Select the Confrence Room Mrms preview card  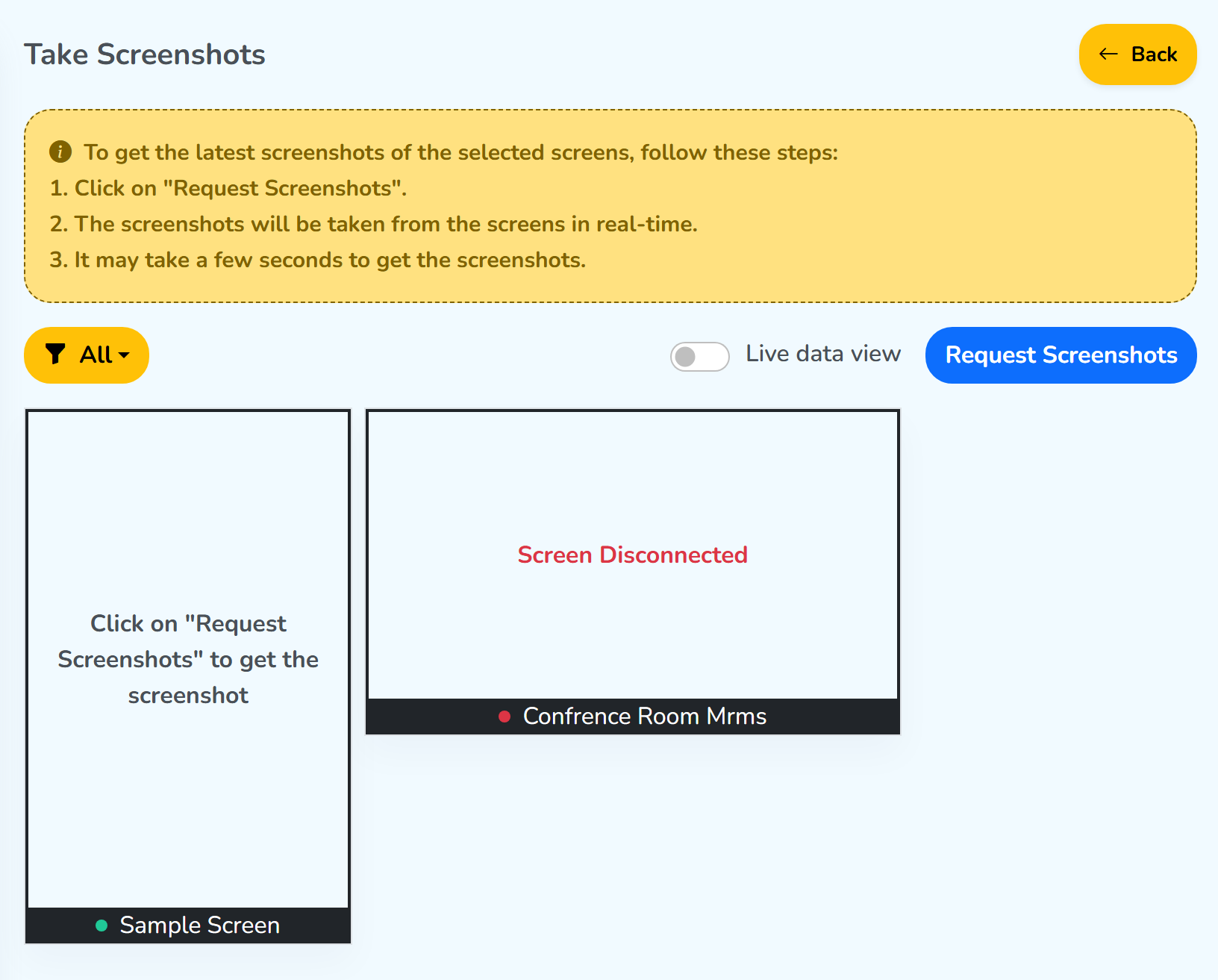[633, 572]
